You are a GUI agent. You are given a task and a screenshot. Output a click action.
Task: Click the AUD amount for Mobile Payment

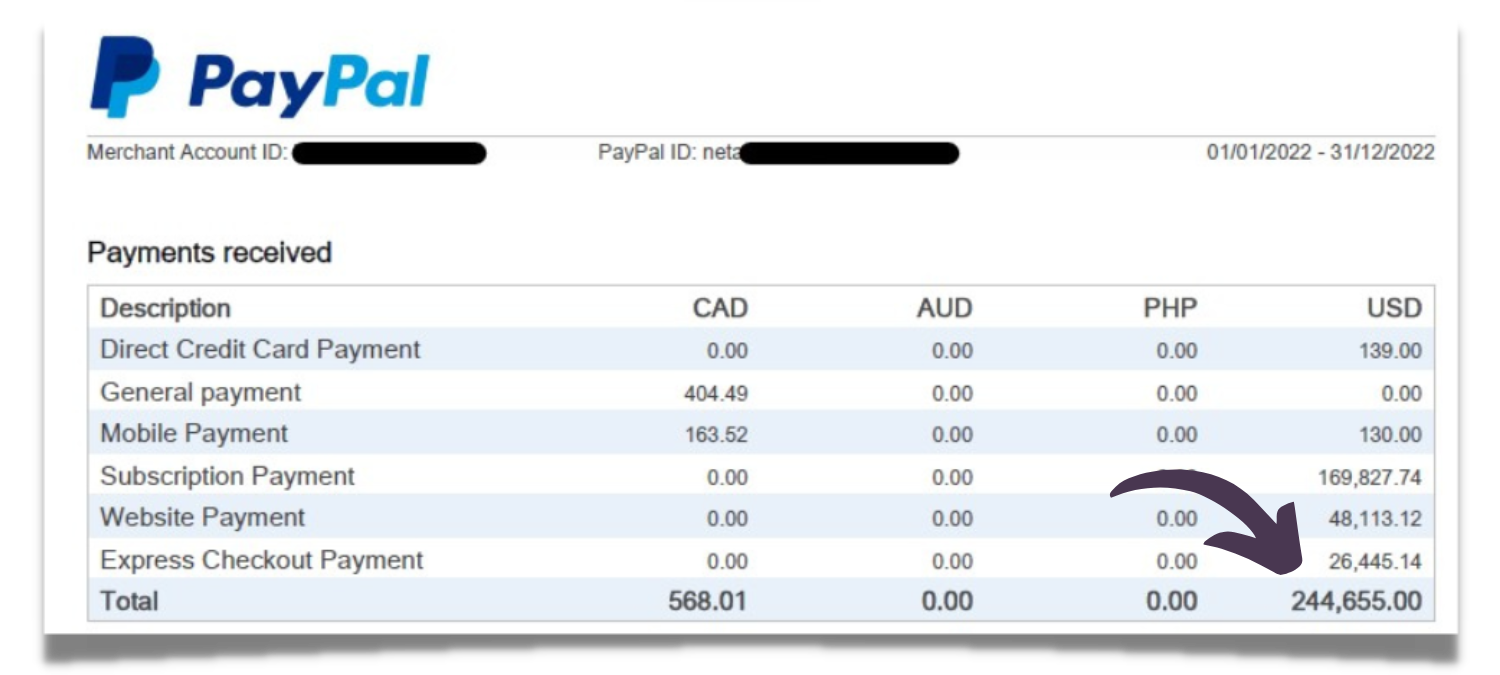coord(953,436)
